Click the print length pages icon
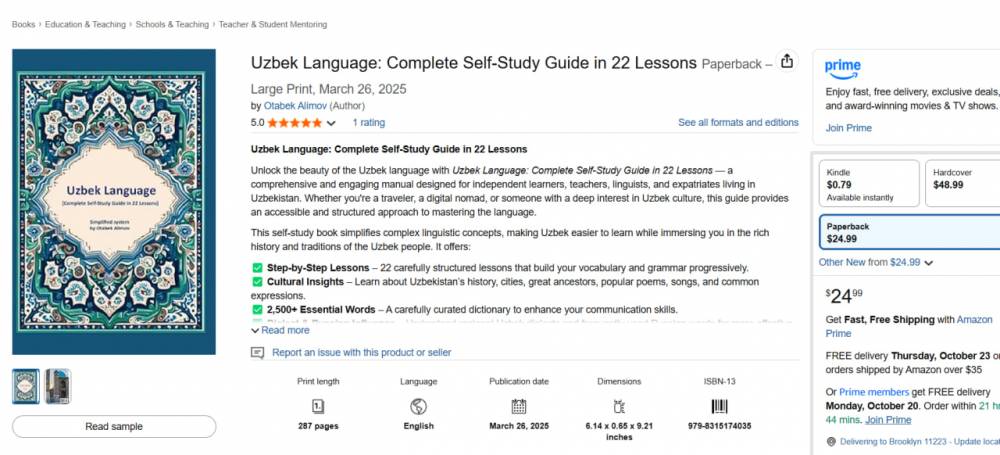Viewport: 1000px width, 455px height. tap(318, 406)
